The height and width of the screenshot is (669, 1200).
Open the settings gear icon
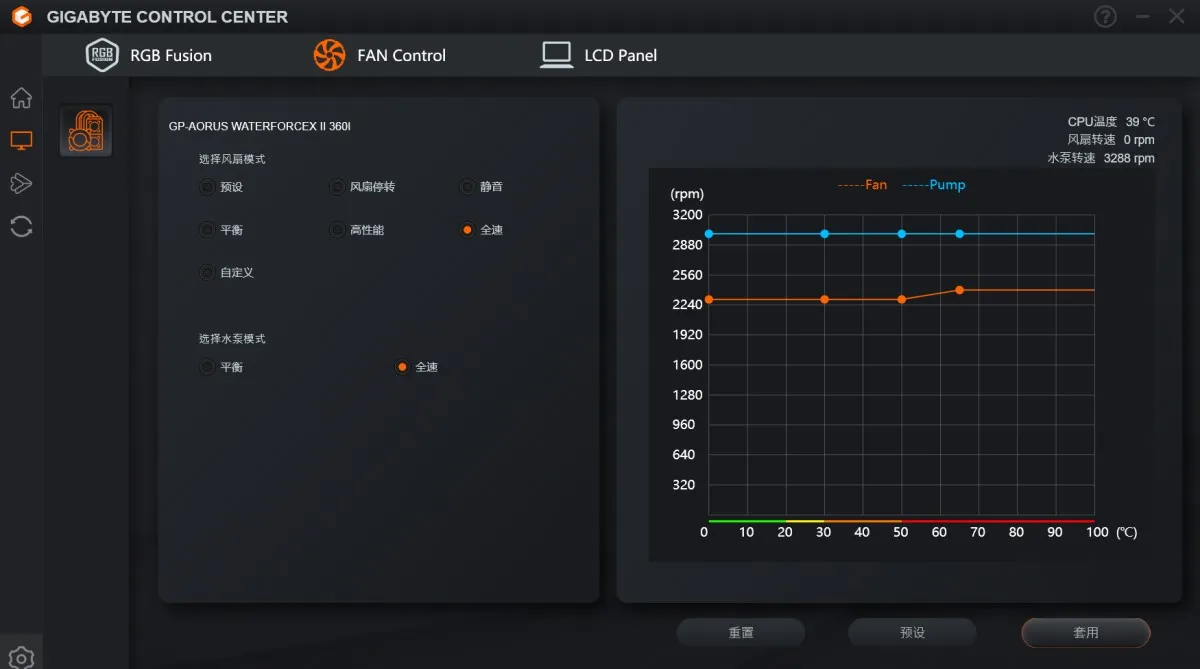click(21, 658)
